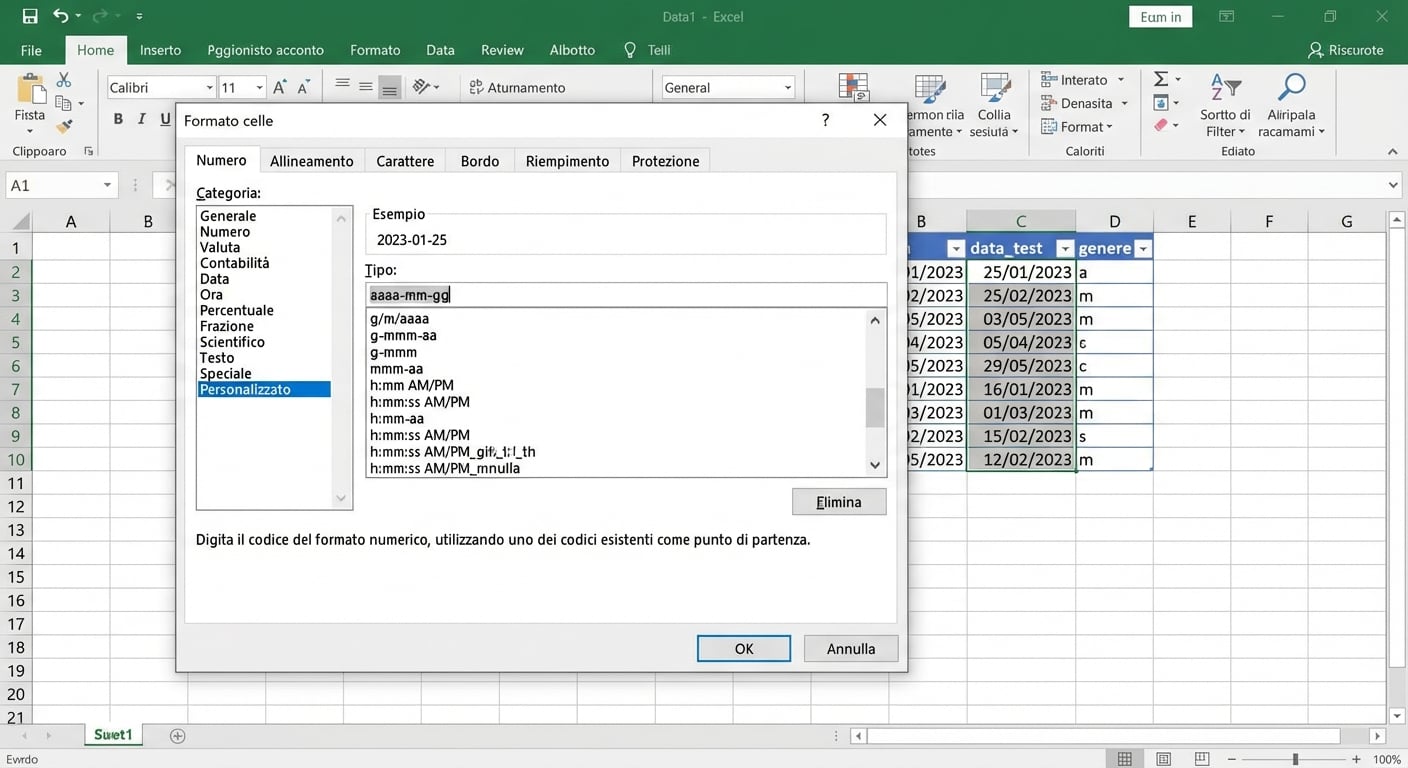Select the Data category

(214, 279)
